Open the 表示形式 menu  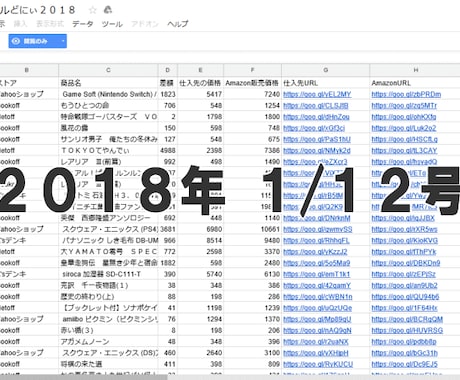pos(50,24)
